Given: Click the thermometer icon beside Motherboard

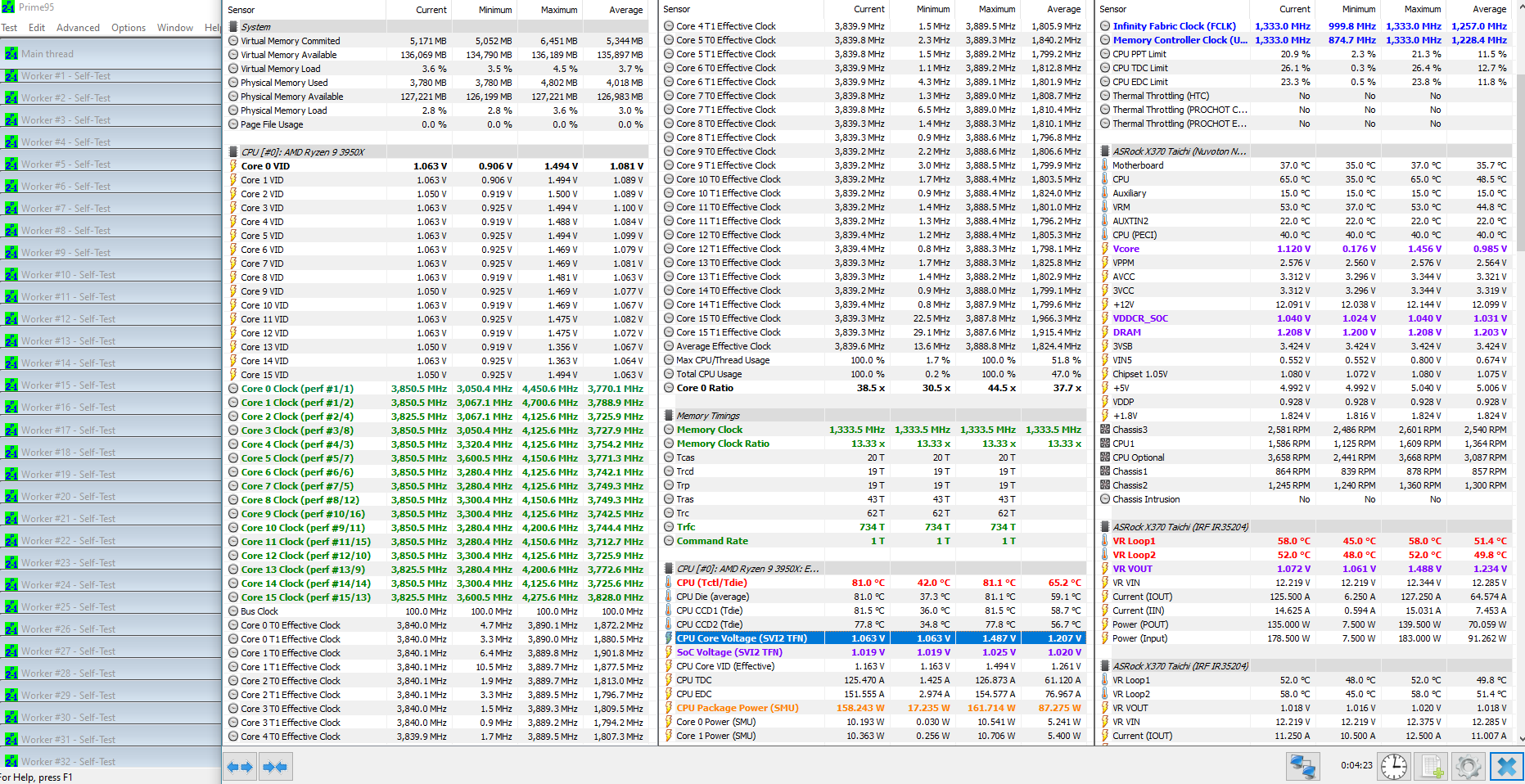Looking at the screenshot, I should [x=1105, y=165].
